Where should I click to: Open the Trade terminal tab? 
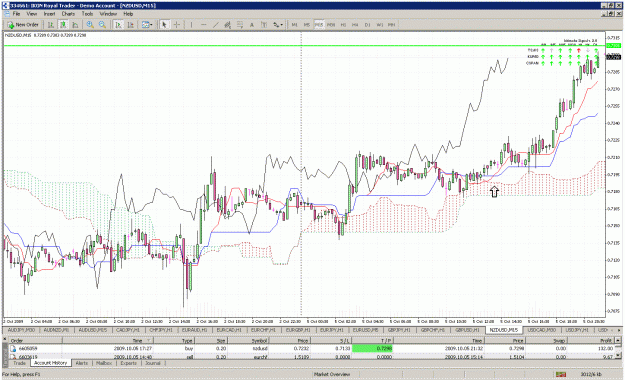tap(19, 363)
